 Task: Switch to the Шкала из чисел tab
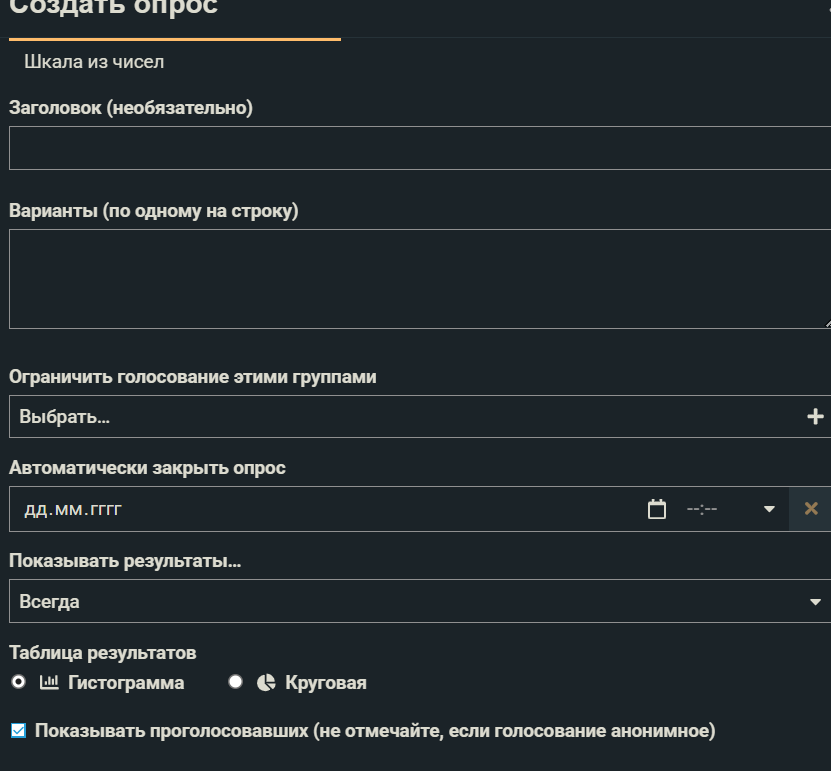[x=94, y=62]
